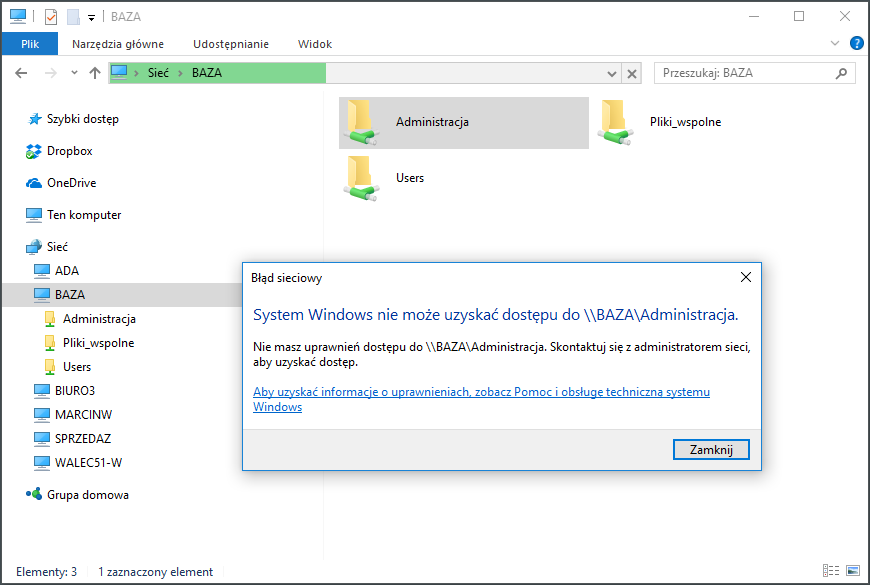Screen dimensions: 870x585
Task: Select OneDrive cloud icon in sidebar
Action: click(x=34, y=183)
